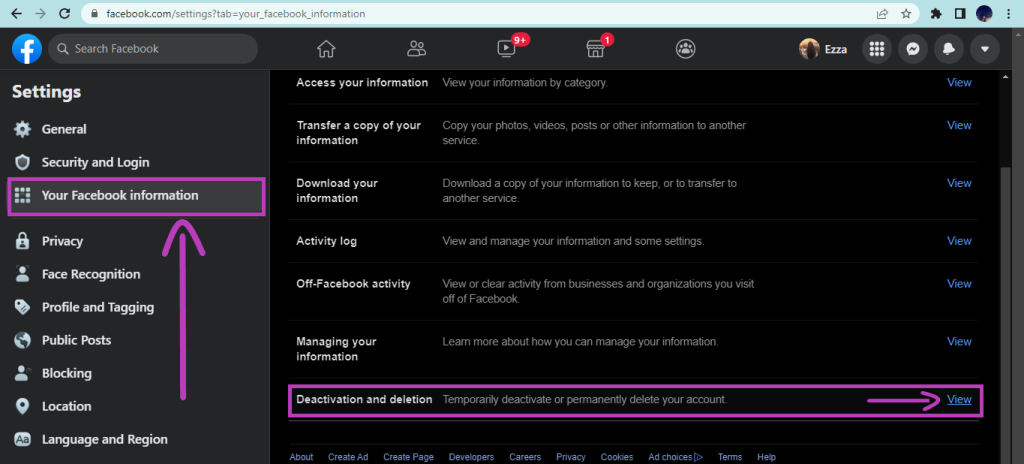Toggle the browser side panel icon

[x=959, y=13]
